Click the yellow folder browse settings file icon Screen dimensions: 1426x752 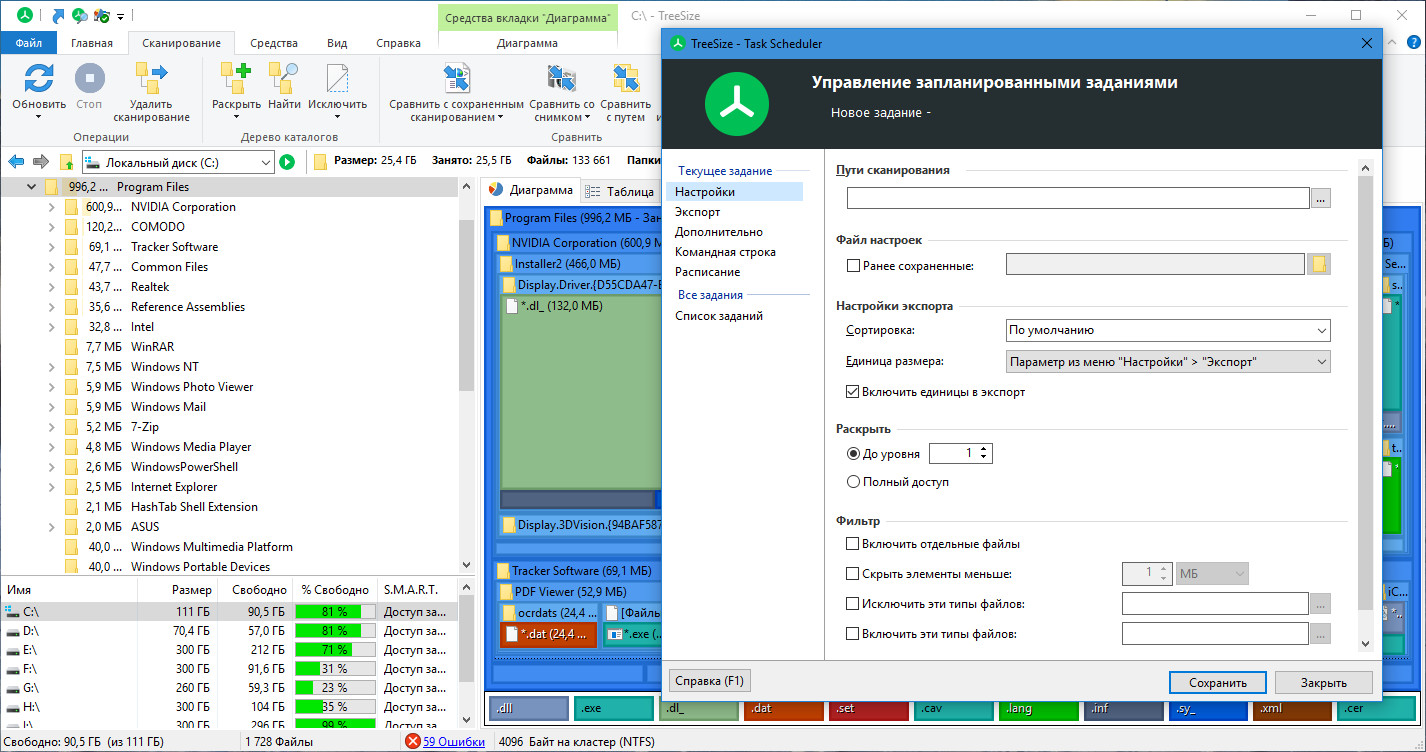(1319, 264)
